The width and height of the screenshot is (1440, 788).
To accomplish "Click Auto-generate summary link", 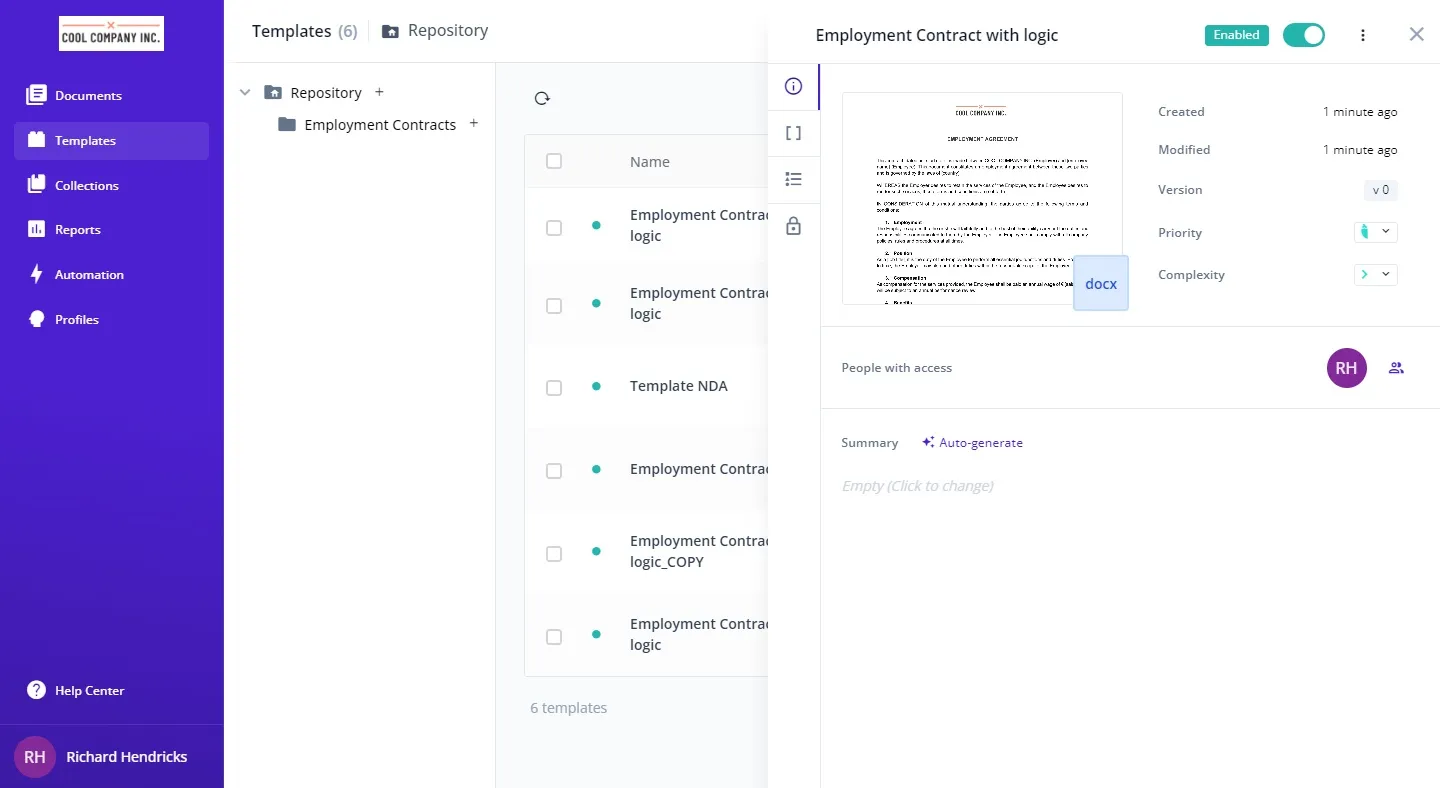I will coord(972,443).
